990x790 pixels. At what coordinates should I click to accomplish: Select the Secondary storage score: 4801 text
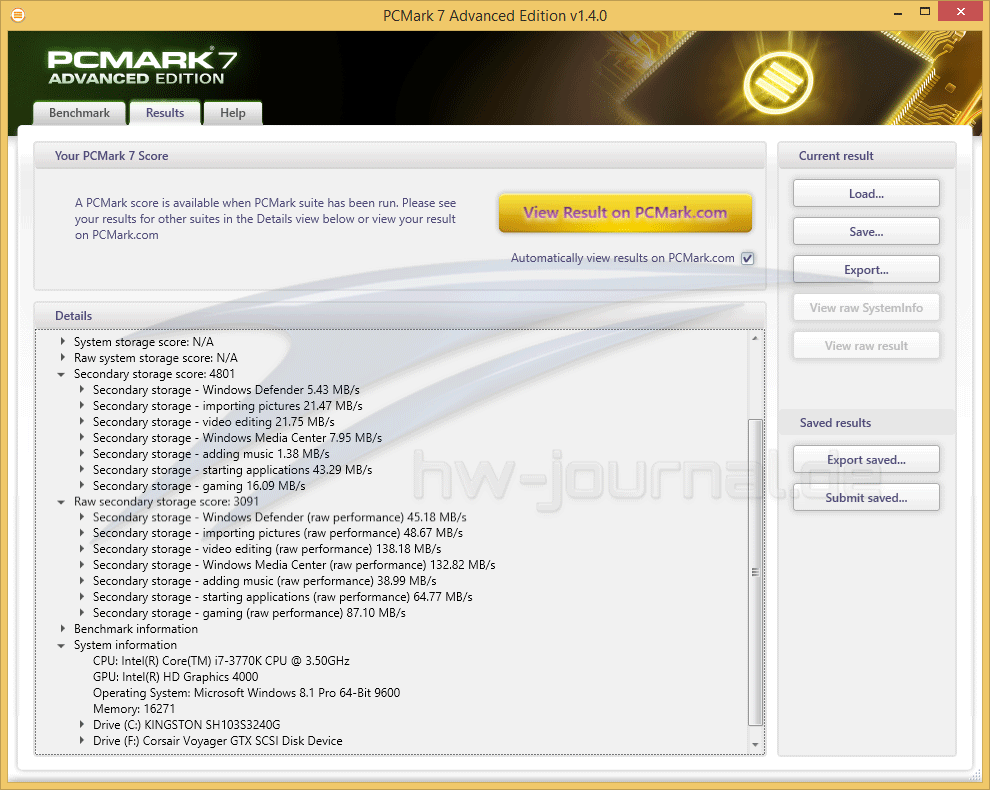[154, 374]
